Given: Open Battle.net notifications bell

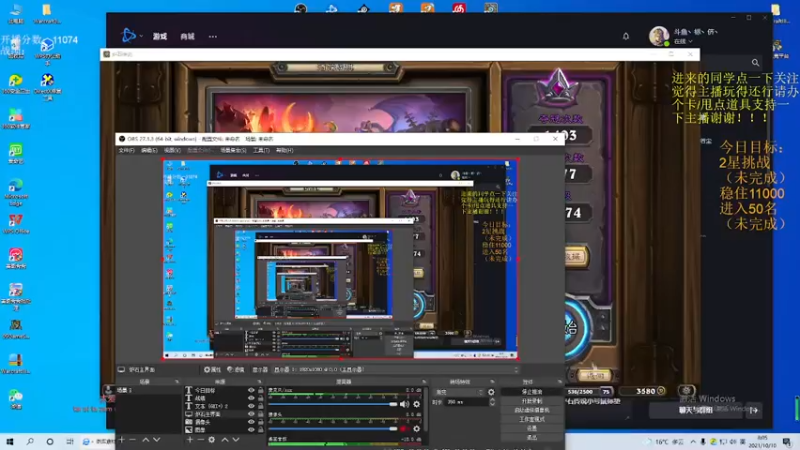Looking at the screenshot, I should click(x=626, y=36).
